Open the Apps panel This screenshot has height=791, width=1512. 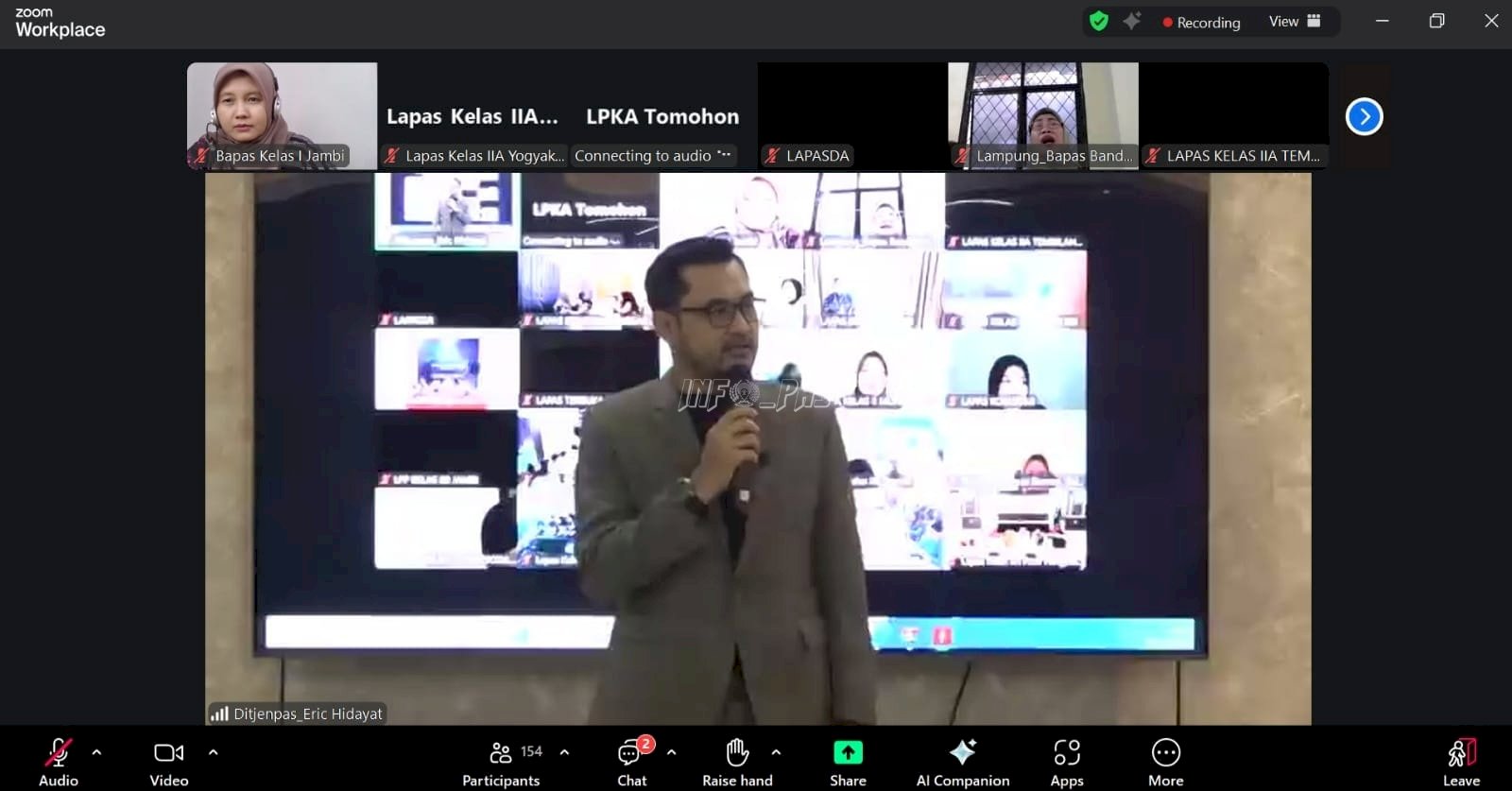coord(1067,762)
